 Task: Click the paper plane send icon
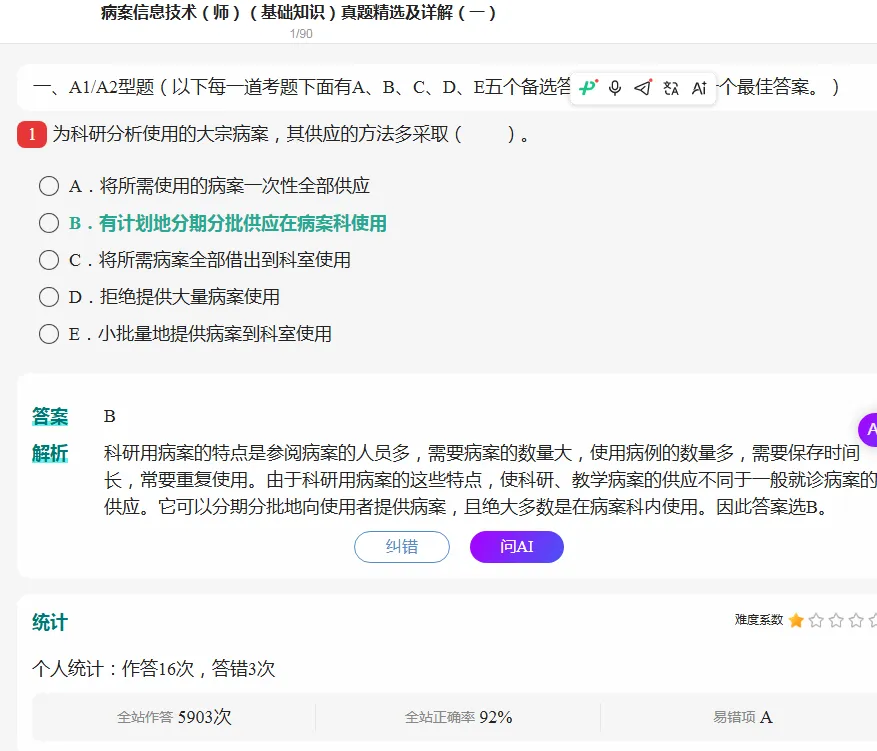point(643,88)
